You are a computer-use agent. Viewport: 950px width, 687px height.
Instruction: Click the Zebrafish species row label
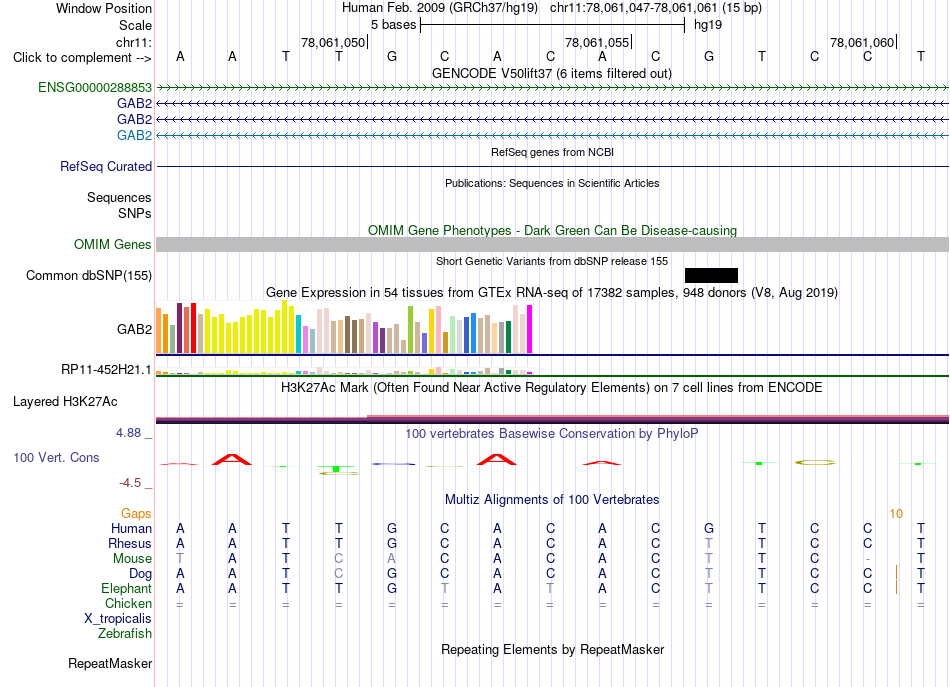tap(125, 633)
